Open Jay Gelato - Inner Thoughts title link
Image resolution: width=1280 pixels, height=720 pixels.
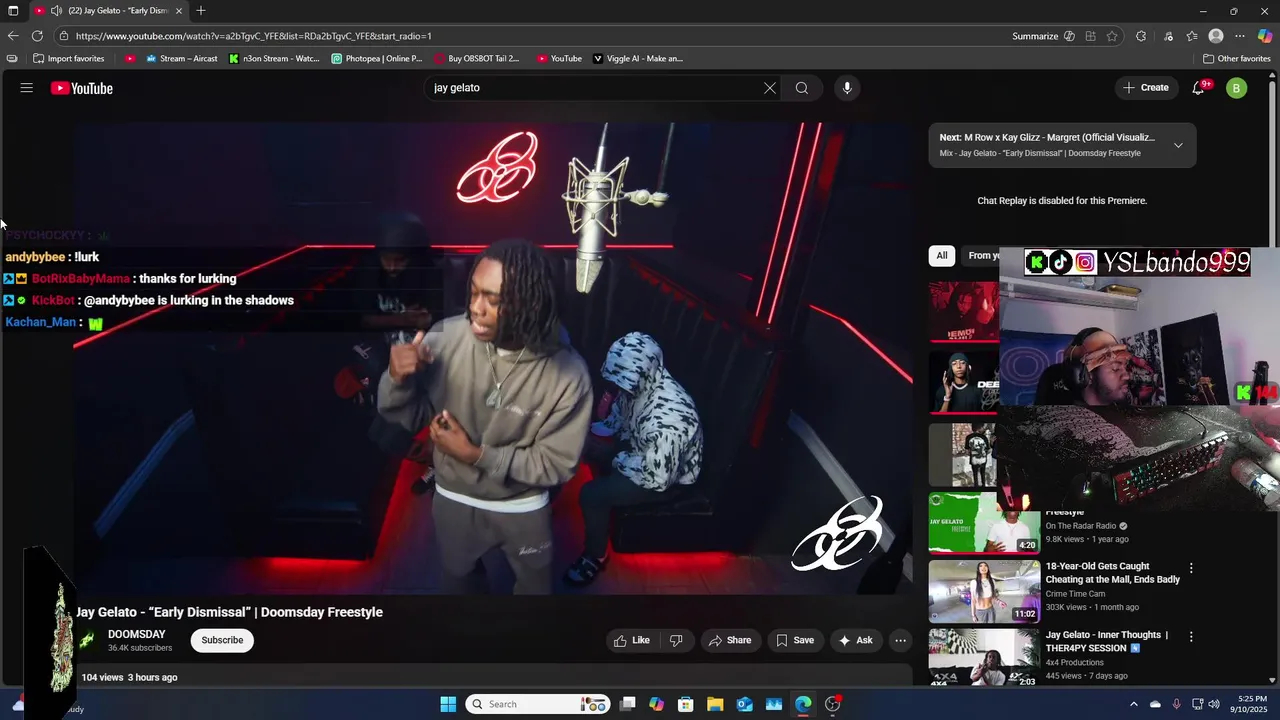point(1107,641)
